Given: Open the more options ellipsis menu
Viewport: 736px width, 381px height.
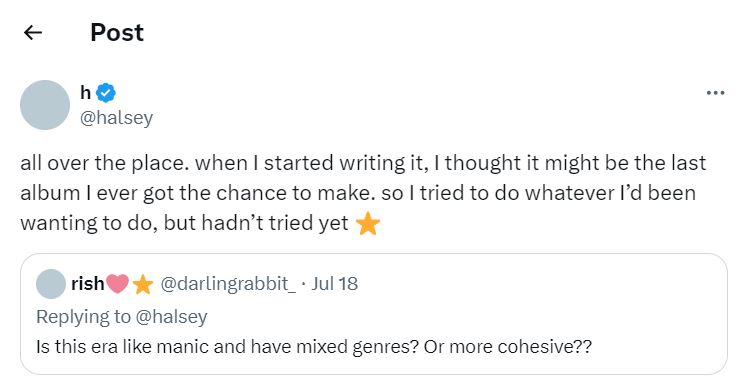Looking at the screenshot, I should tap(715, 93).
